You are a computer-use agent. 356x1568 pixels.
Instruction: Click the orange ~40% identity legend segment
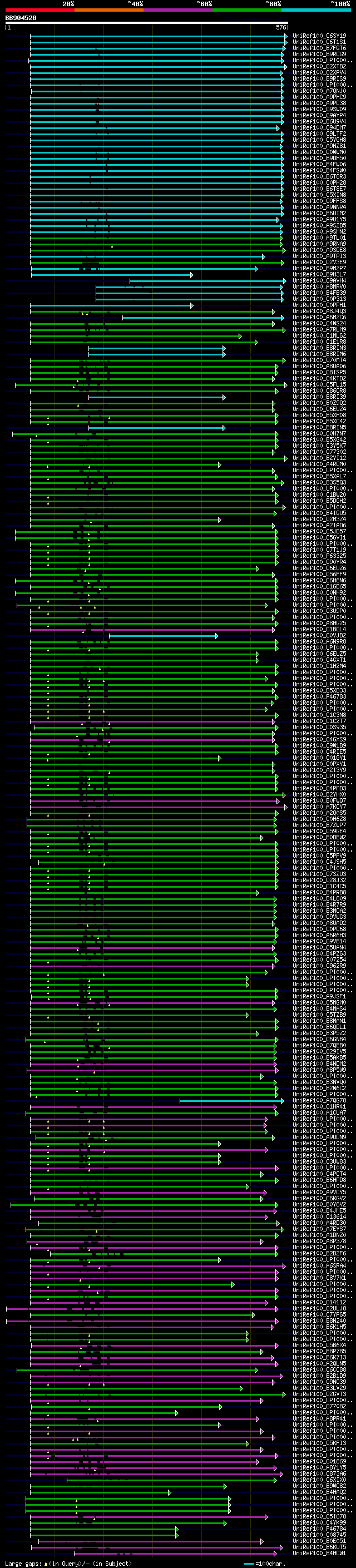coord(109,10)
